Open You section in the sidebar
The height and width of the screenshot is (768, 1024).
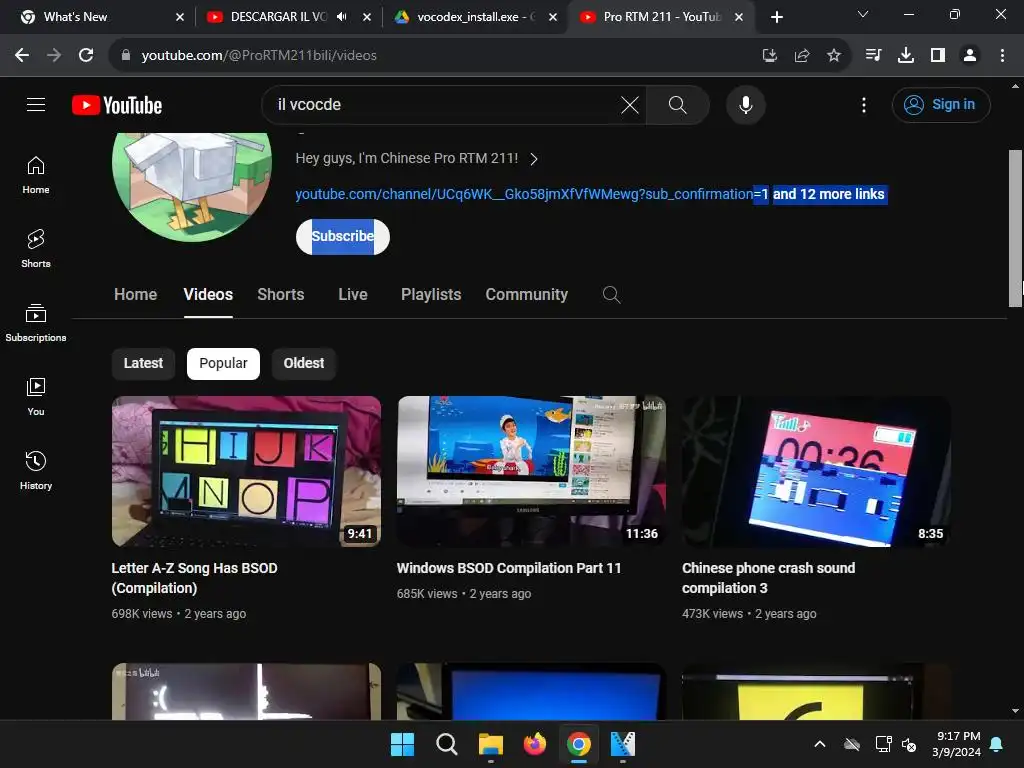(x=36, y=396)
